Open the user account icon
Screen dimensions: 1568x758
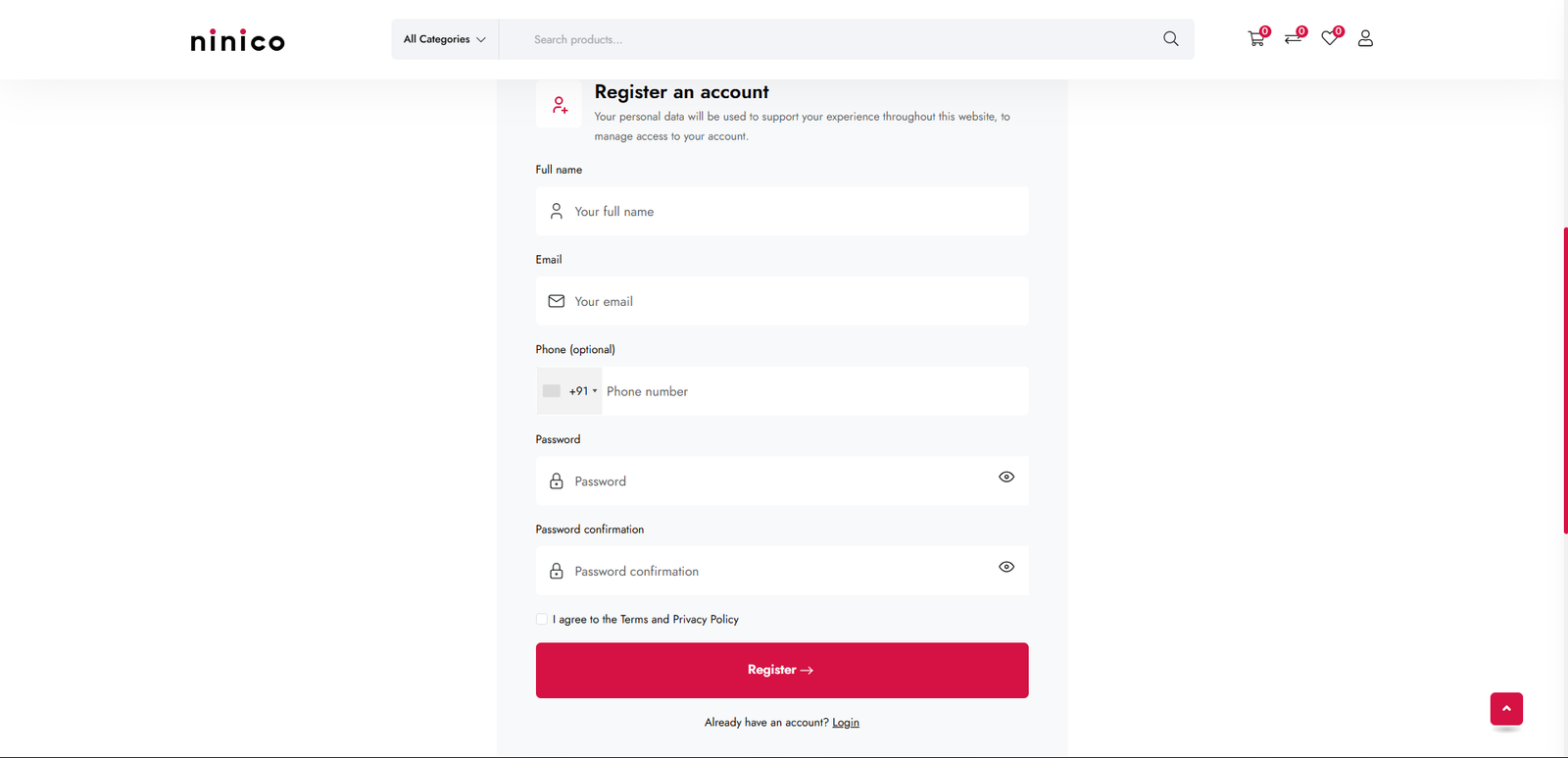pos(1365,39)
